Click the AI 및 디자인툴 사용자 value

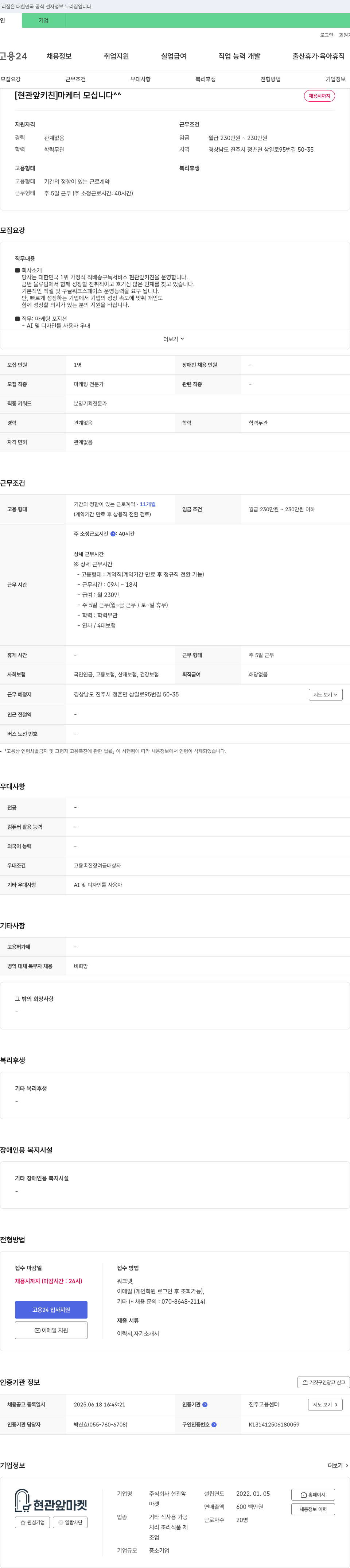[x=98, y=884]
